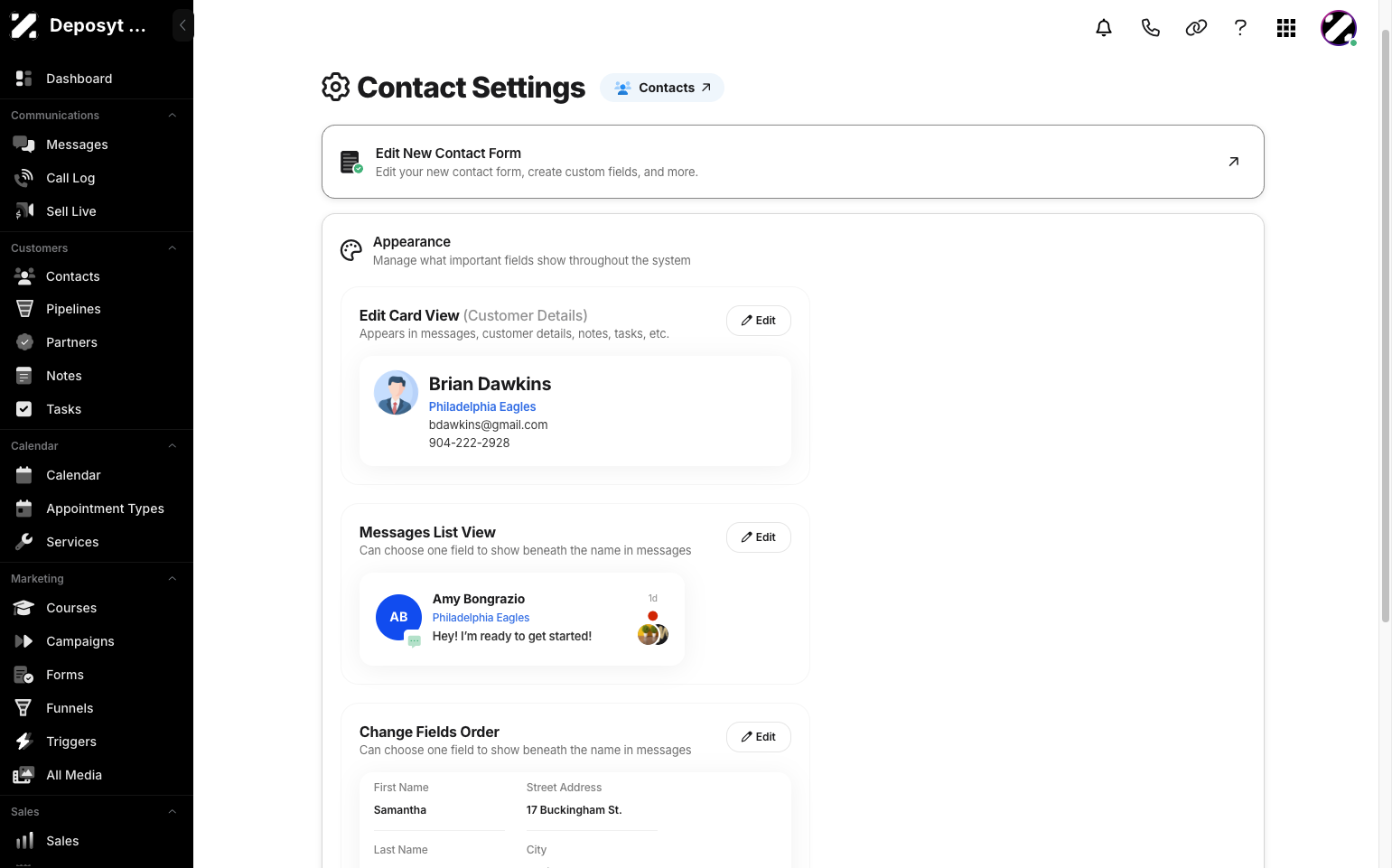Screen dimensions: 1392x868
Task: Click the phone dialer icon
Action: (1150, 28)
